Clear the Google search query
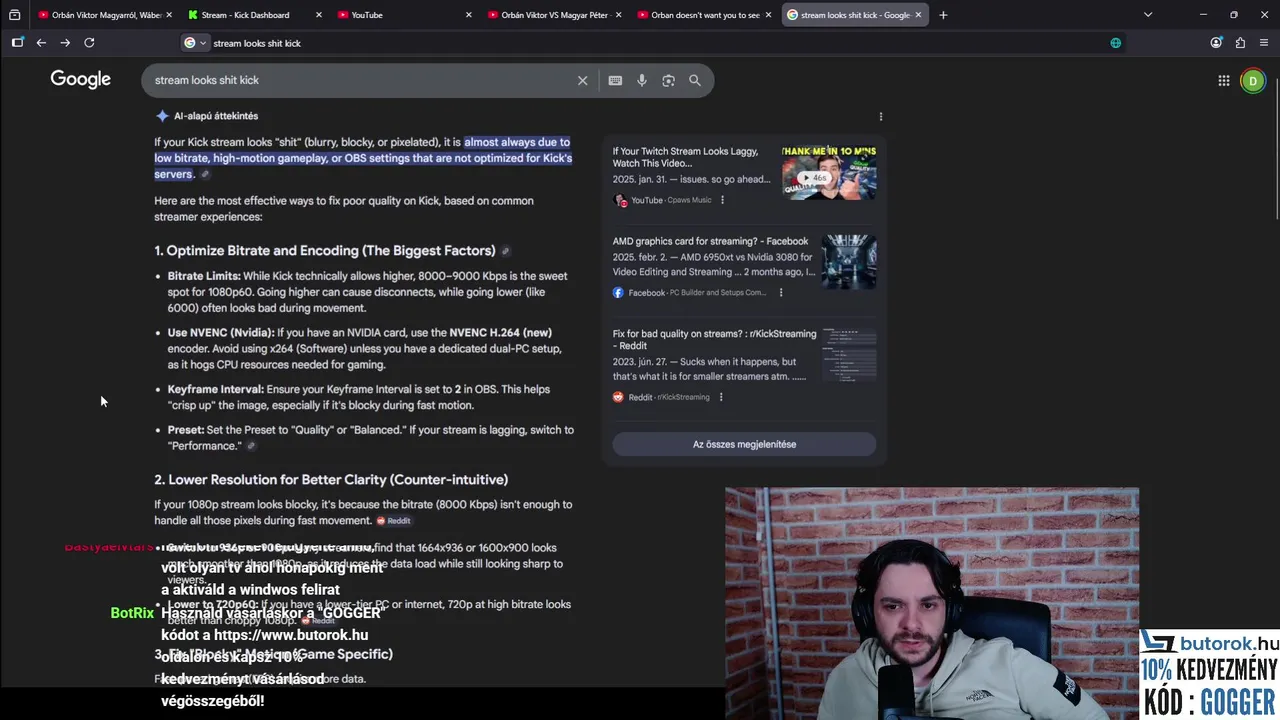The width and height of the screenshot is (1280, 720). click(x=582, y=80)
